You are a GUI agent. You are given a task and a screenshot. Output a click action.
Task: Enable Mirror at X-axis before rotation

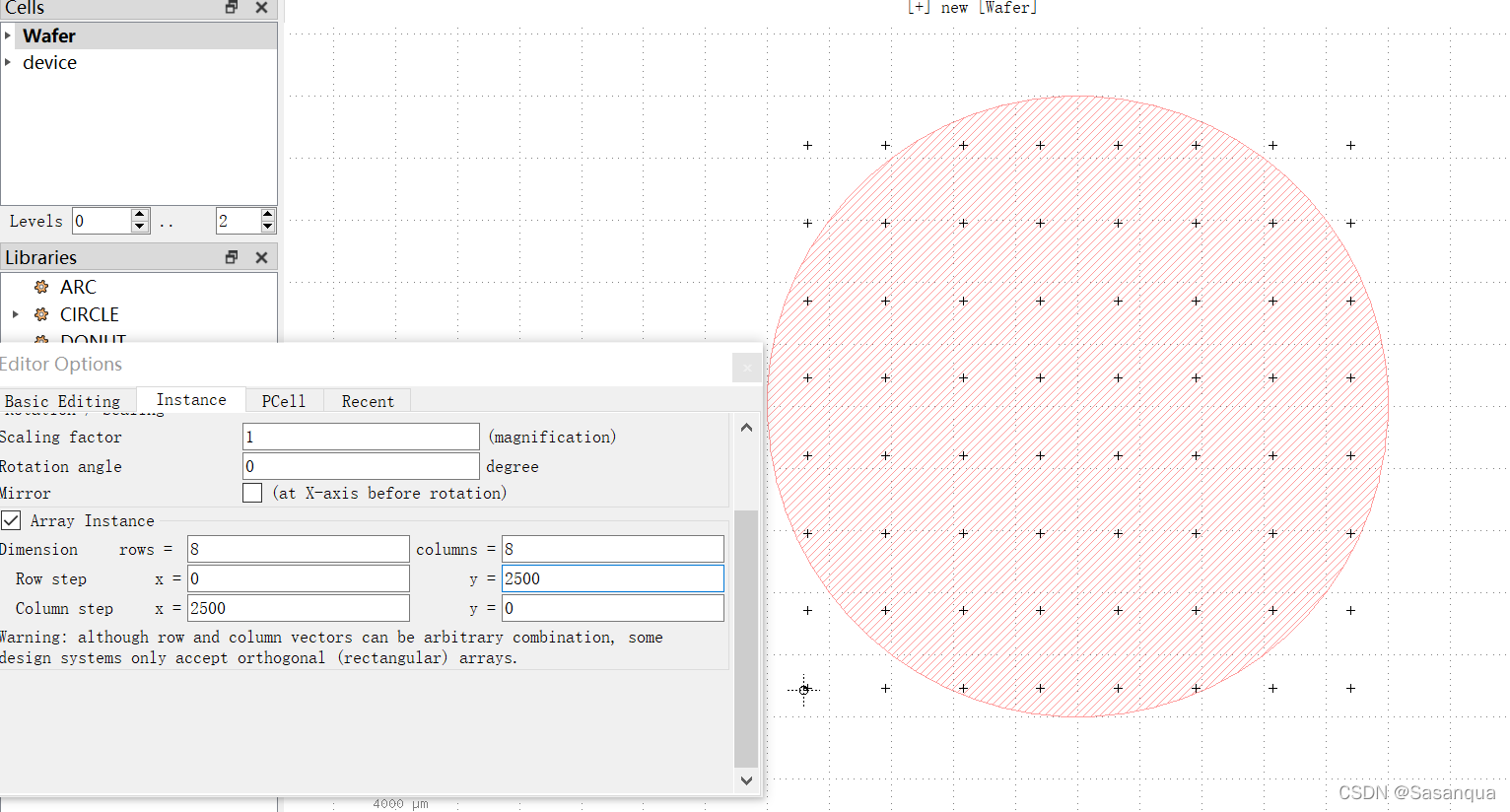point(252,493)
